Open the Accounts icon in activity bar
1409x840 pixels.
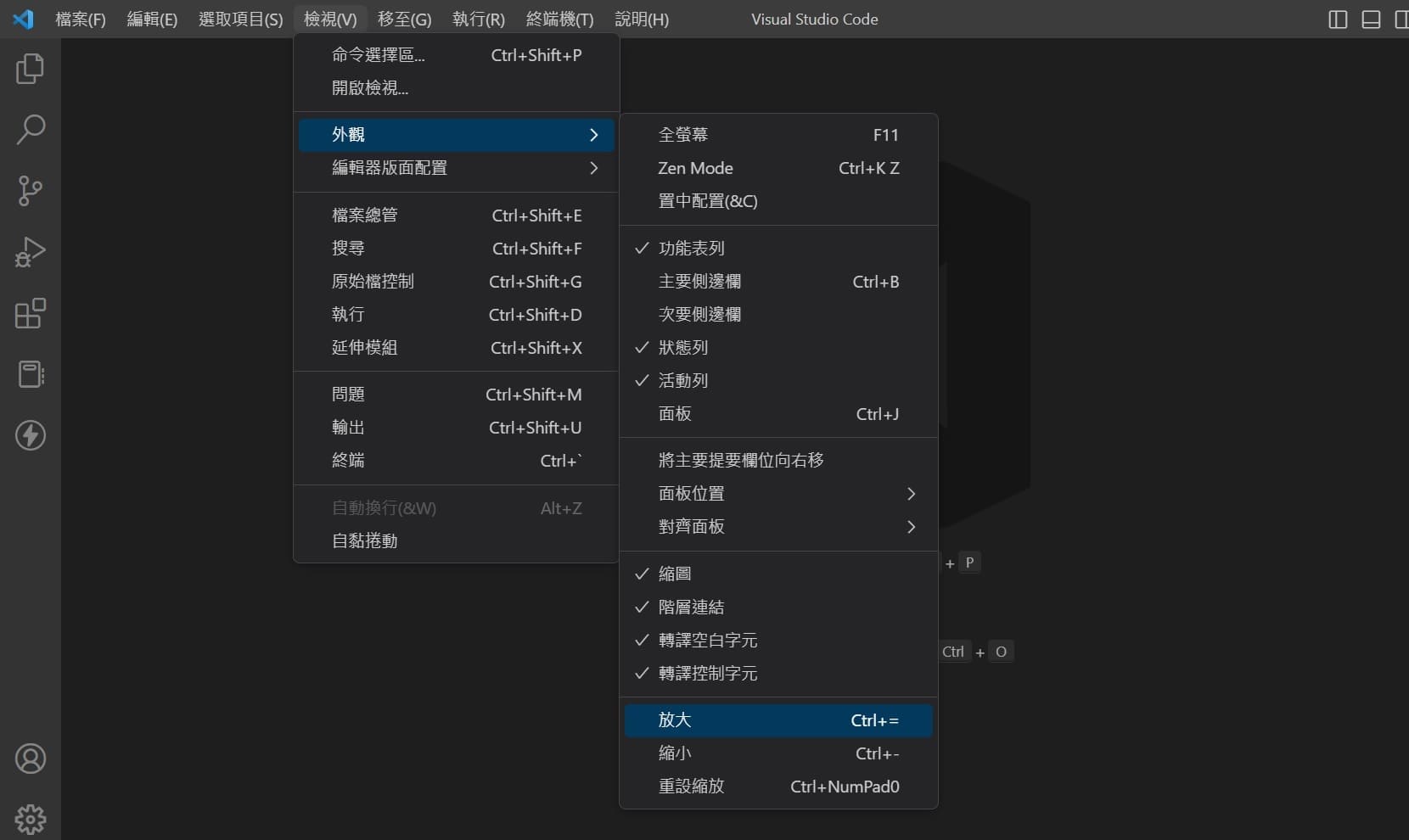(x=31, y=759)
